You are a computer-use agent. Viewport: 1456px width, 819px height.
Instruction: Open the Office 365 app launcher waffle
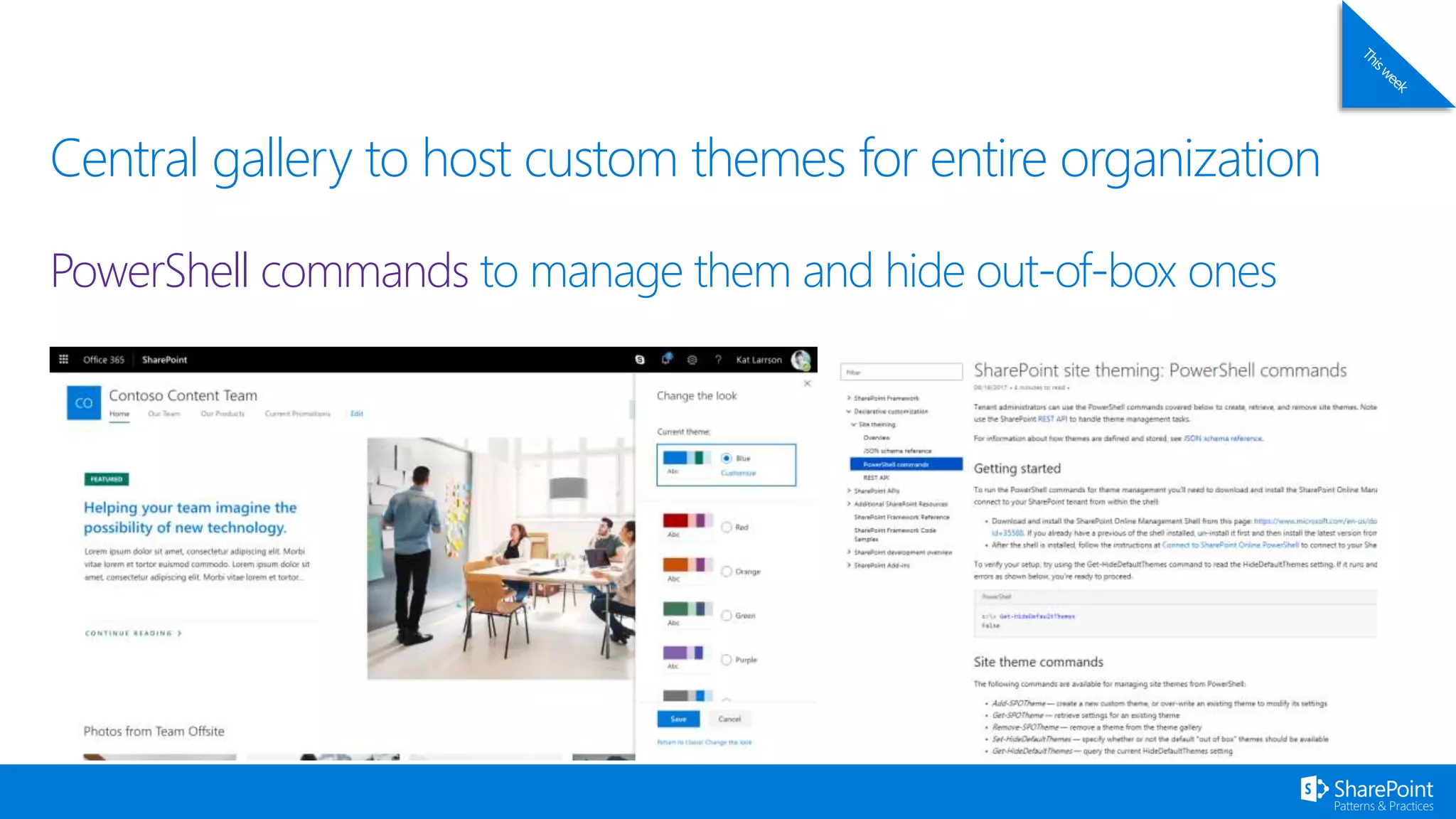63,360
